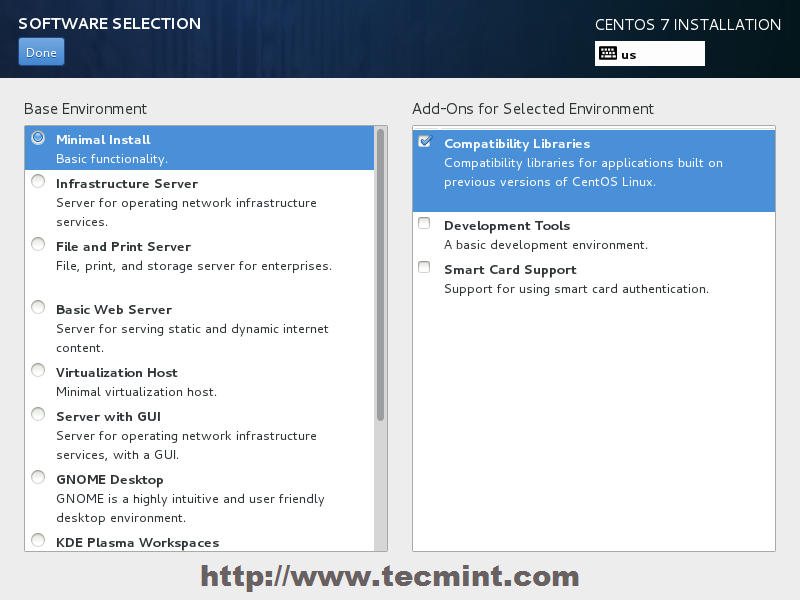This screenshot has width=800, height=600.
Task: Enable Smart Card Support checkbox
Action: [424, 267]
